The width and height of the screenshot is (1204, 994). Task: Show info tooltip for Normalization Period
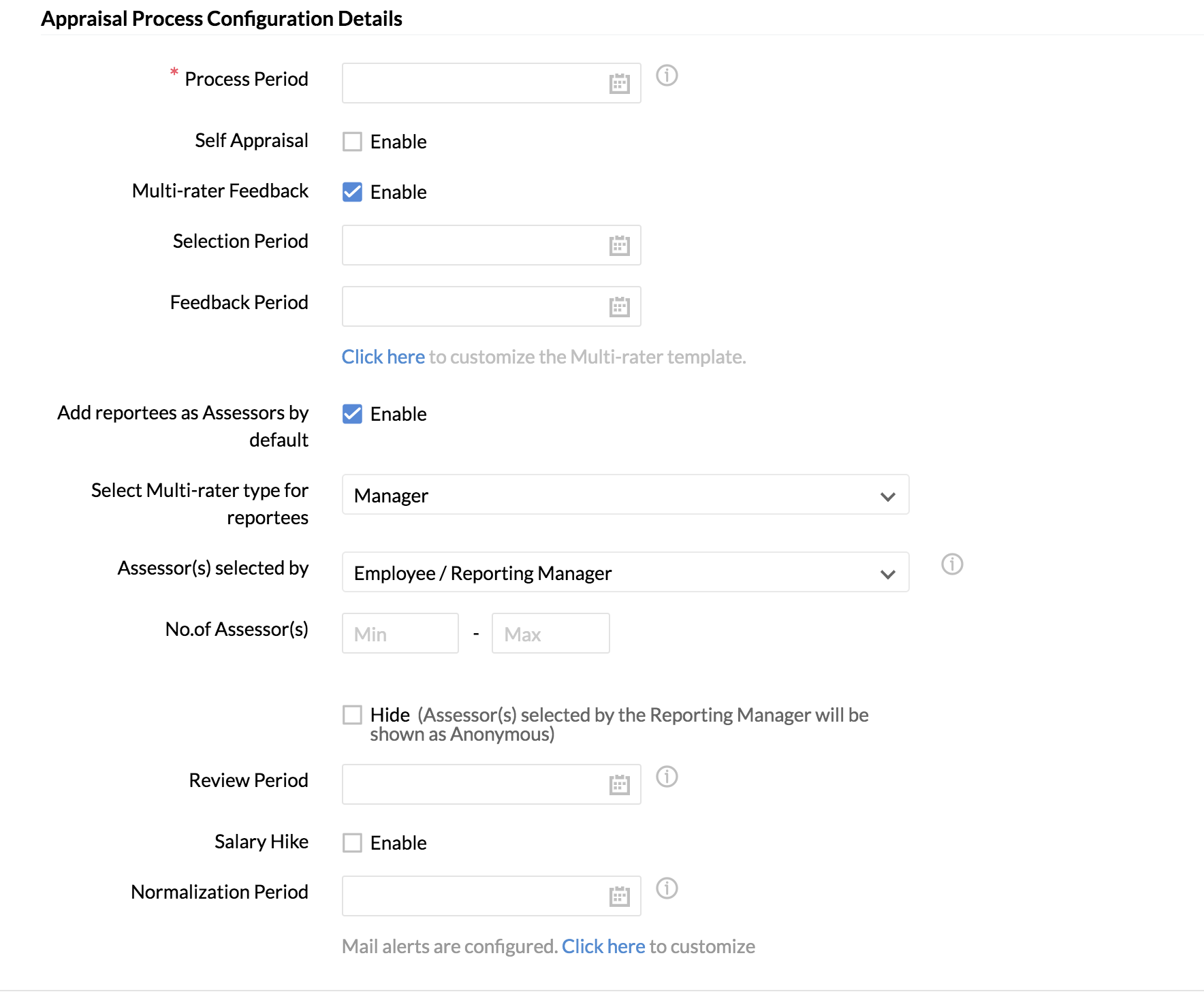click(667, 888)
